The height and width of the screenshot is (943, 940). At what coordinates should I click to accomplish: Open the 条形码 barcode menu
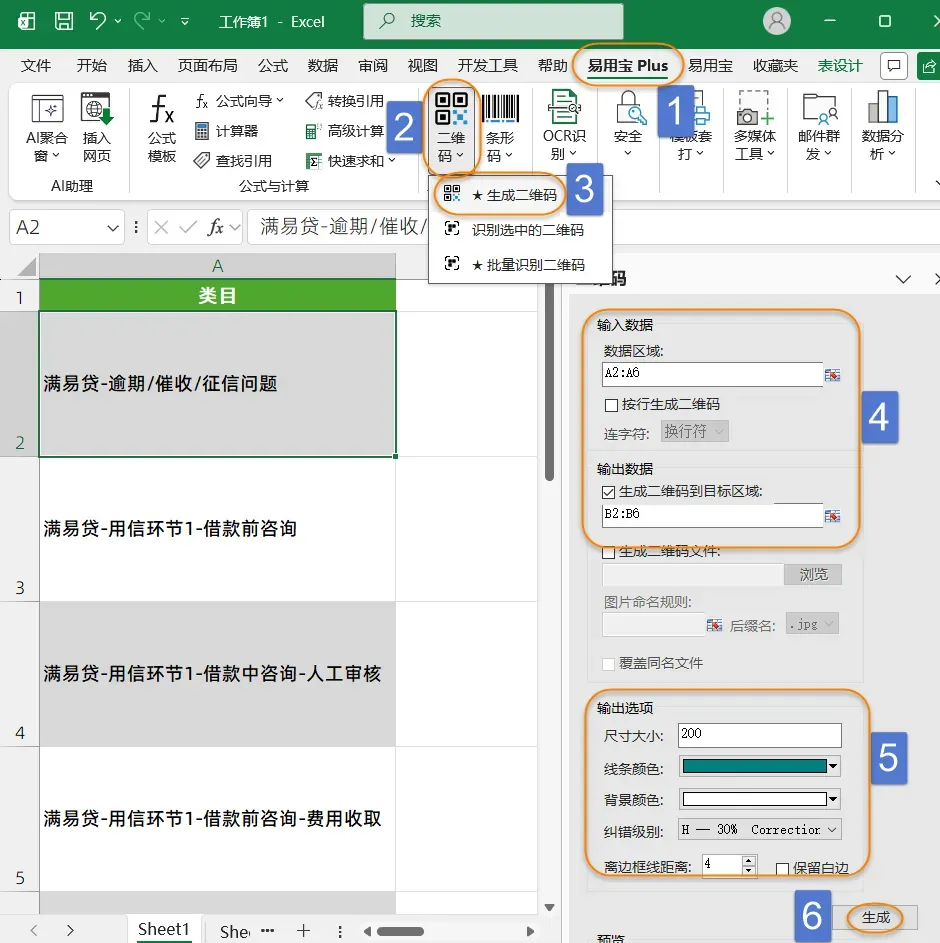click(500, 127)
